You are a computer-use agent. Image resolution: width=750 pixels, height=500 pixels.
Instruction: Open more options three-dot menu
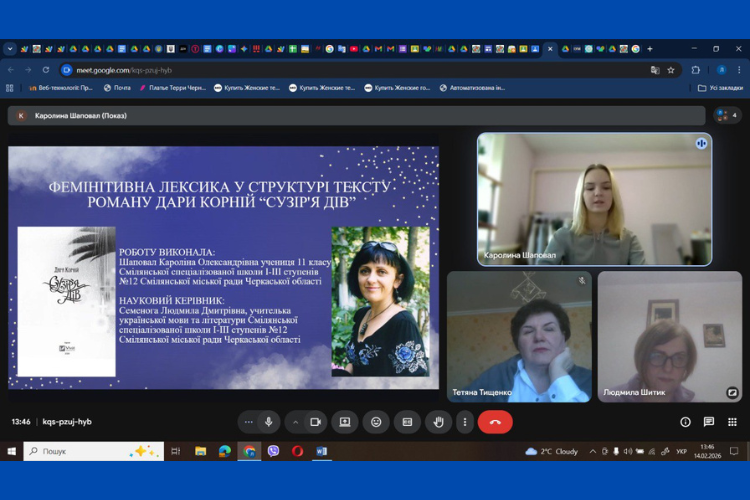pos(464,422)
